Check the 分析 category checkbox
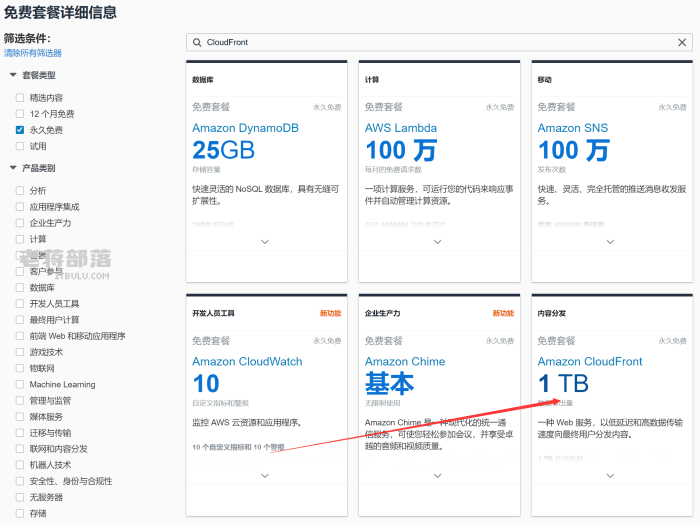The image size is (700, 525). coord(20,191)
